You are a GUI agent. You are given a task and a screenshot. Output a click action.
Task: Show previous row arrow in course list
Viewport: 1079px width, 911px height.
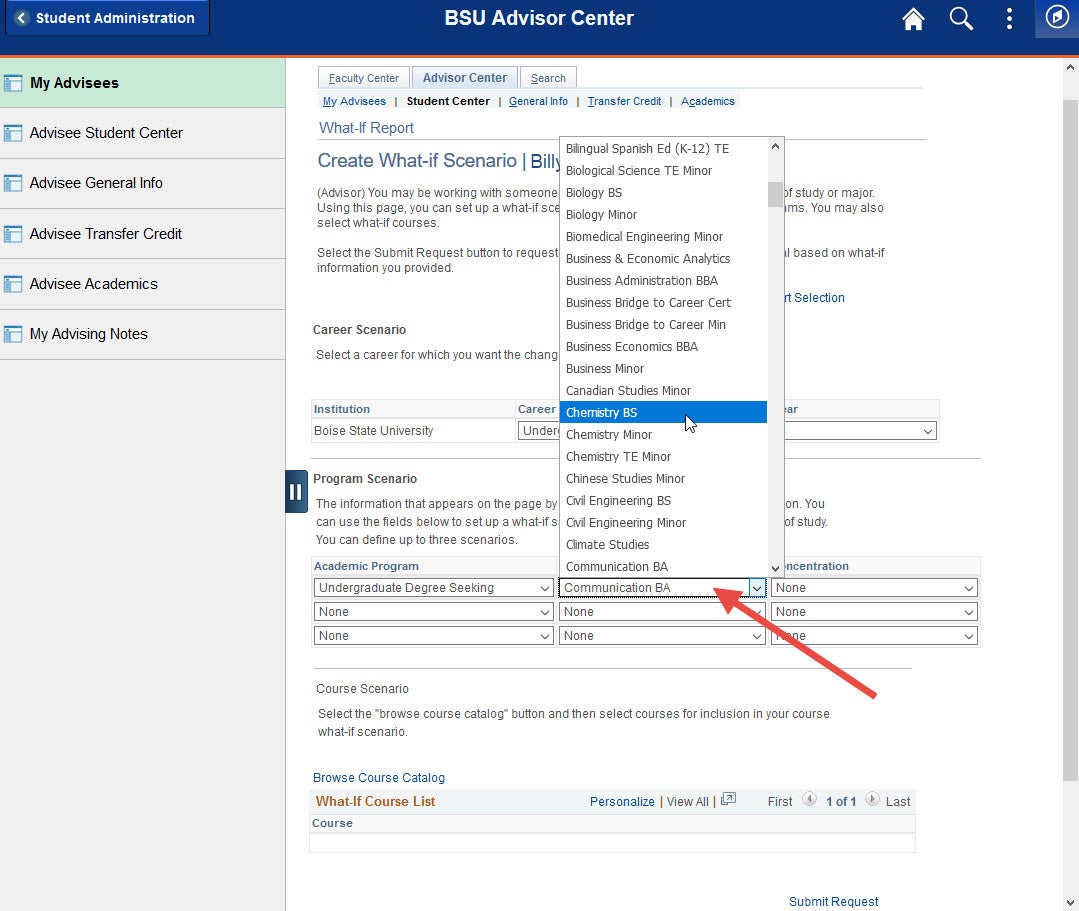pyautogui.click(x=809, y=800)
